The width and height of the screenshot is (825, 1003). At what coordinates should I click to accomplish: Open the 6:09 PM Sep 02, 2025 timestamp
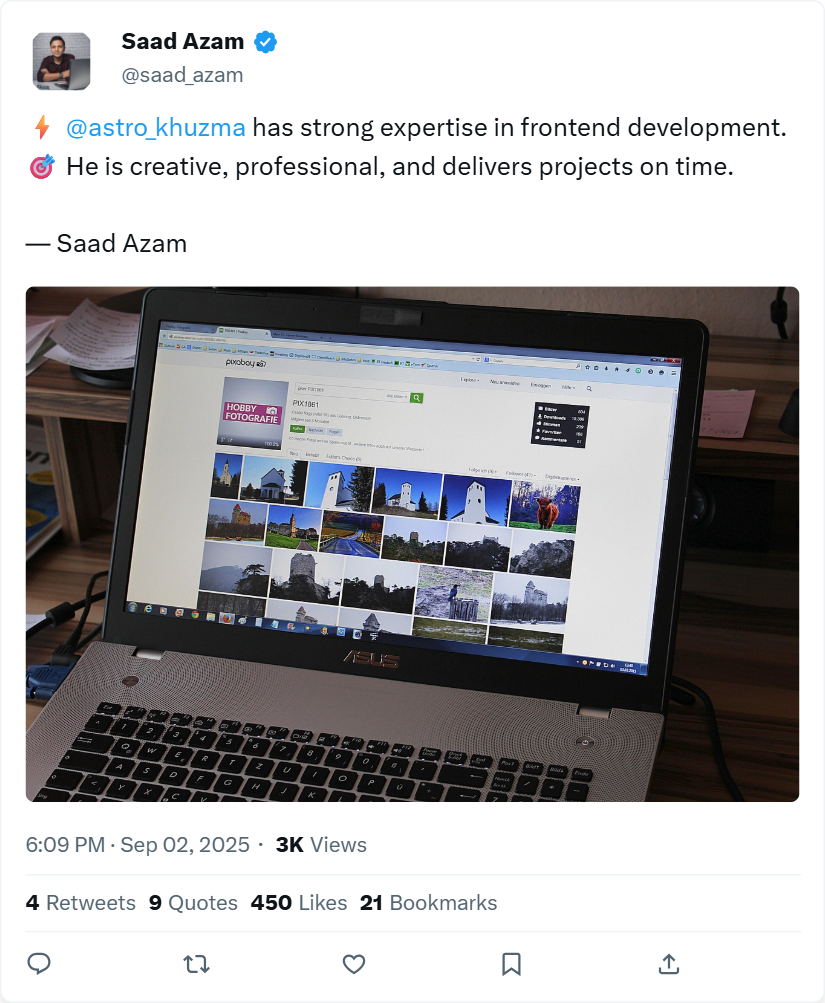(x=138, y=845)
